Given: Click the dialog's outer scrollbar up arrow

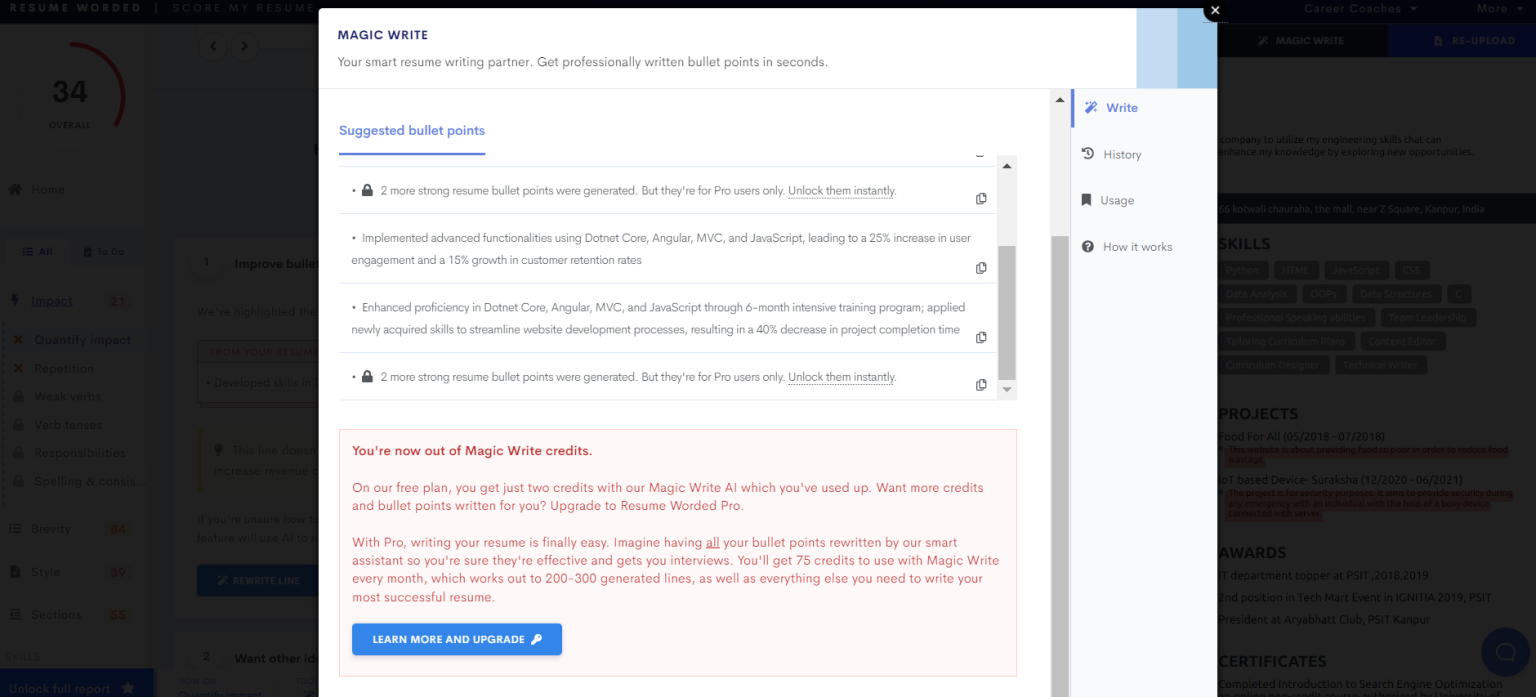Looking at the screenshot, I should click(x=1059, y=99).
